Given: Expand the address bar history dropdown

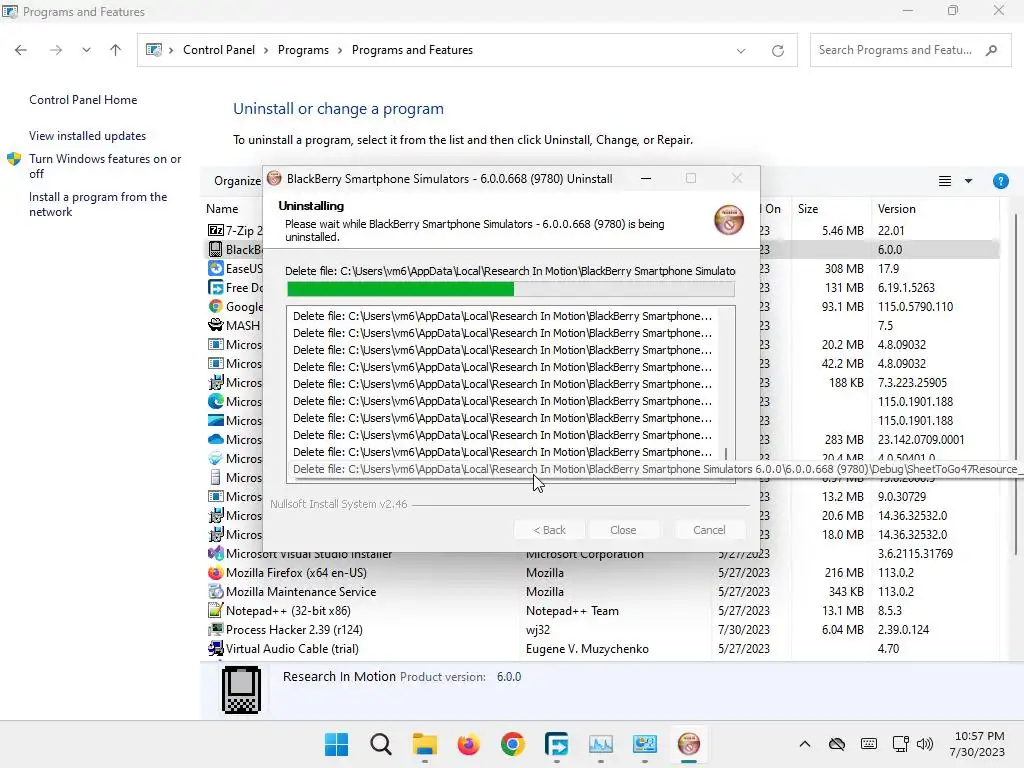Looking at the screenshot, I should pyautogui.click(x=741, y=50).
